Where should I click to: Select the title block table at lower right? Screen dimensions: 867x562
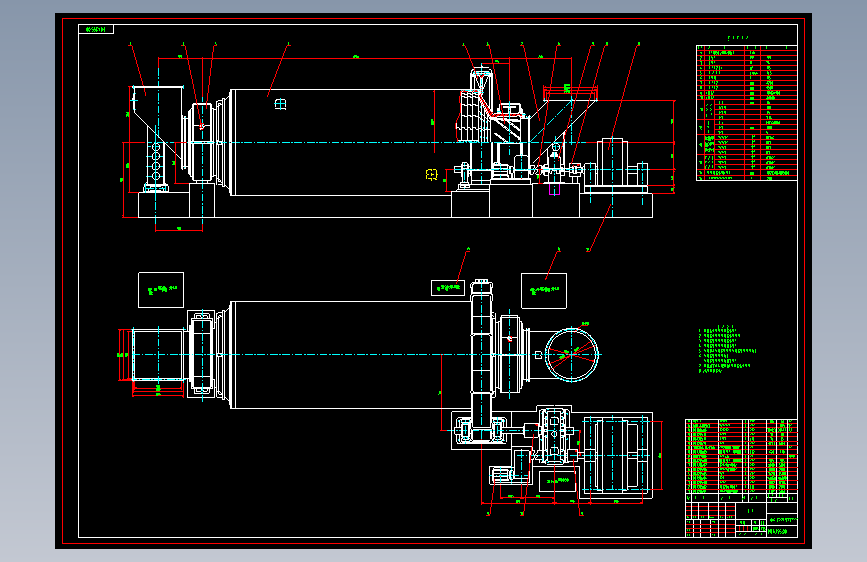(741, 478)
